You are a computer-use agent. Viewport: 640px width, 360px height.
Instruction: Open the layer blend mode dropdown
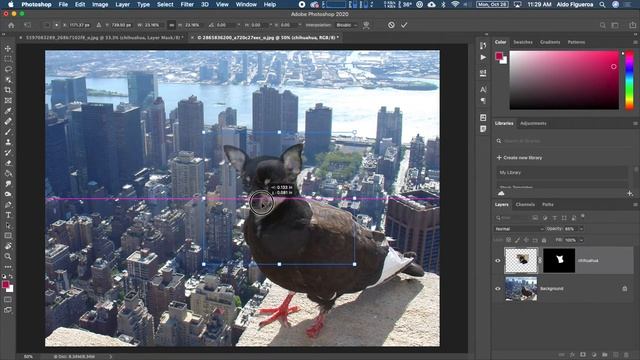[x=519, y=229]
